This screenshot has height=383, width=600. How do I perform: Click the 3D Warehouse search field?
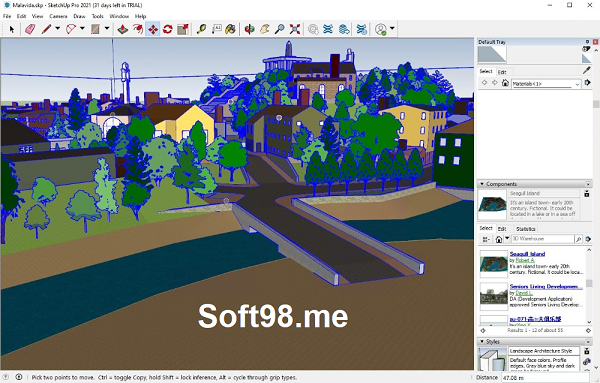pos(542,239)
